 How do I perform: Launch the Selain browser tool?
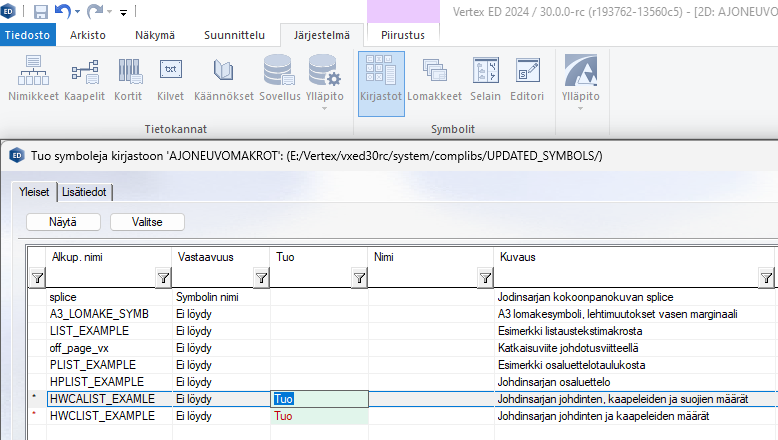(486, 78)
